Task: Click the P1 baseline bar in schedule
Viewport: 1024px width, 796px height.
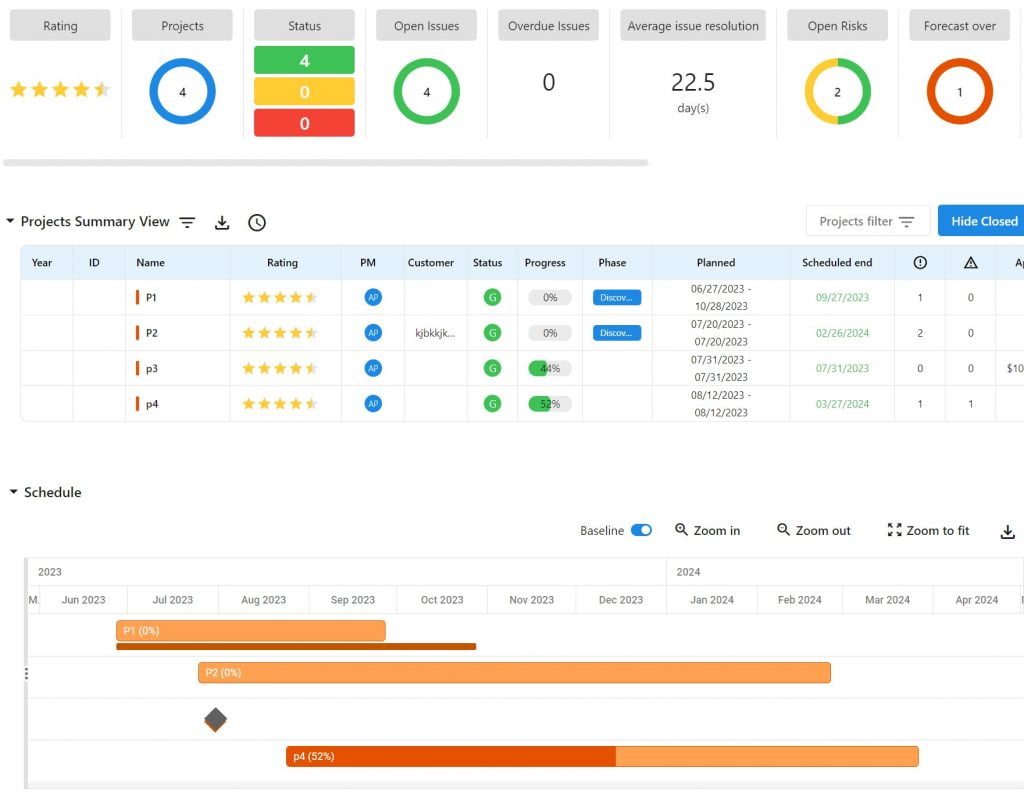Action: (296, 646)
